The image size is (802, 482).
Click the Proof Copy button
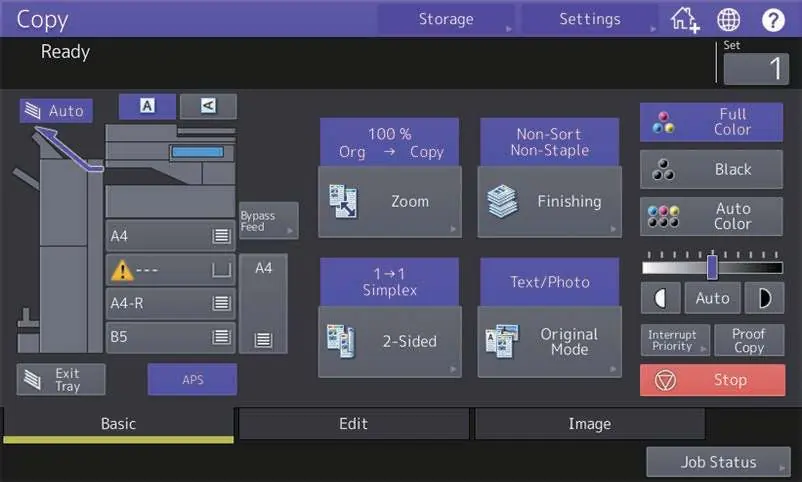(x=749, y=340)
